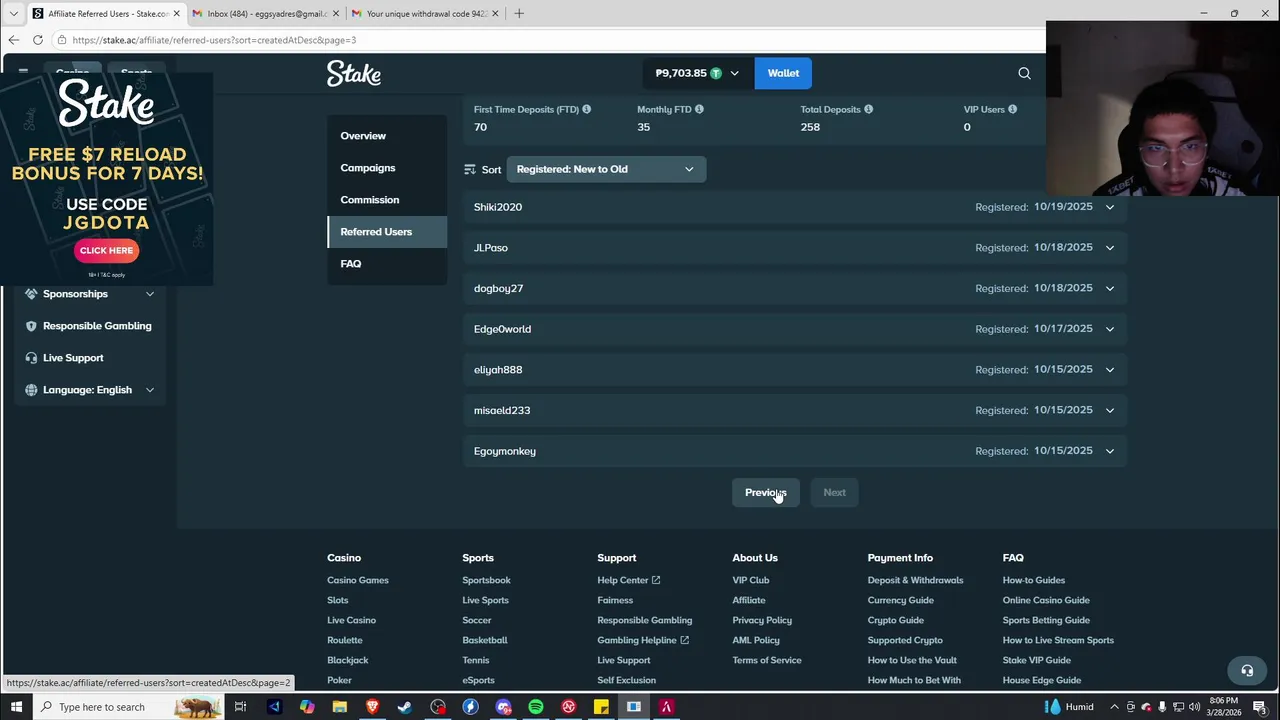This screenshot has height=720, width=1280.
Task: Open Terms of Service footer link
Action: (767, 660)
